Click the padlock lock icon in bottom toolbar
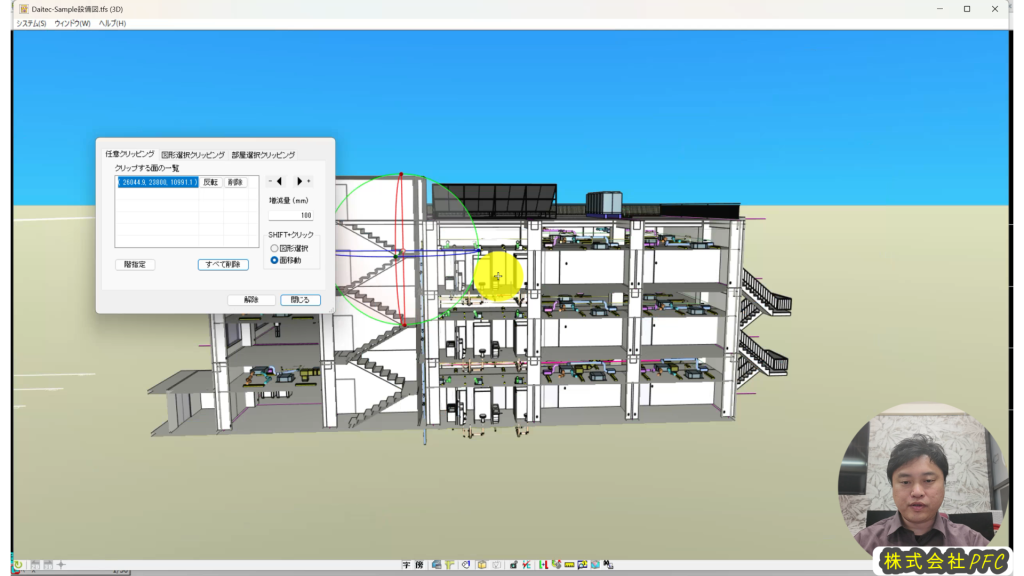Viewport: 1024px width, 576px height. click(512, 565)
